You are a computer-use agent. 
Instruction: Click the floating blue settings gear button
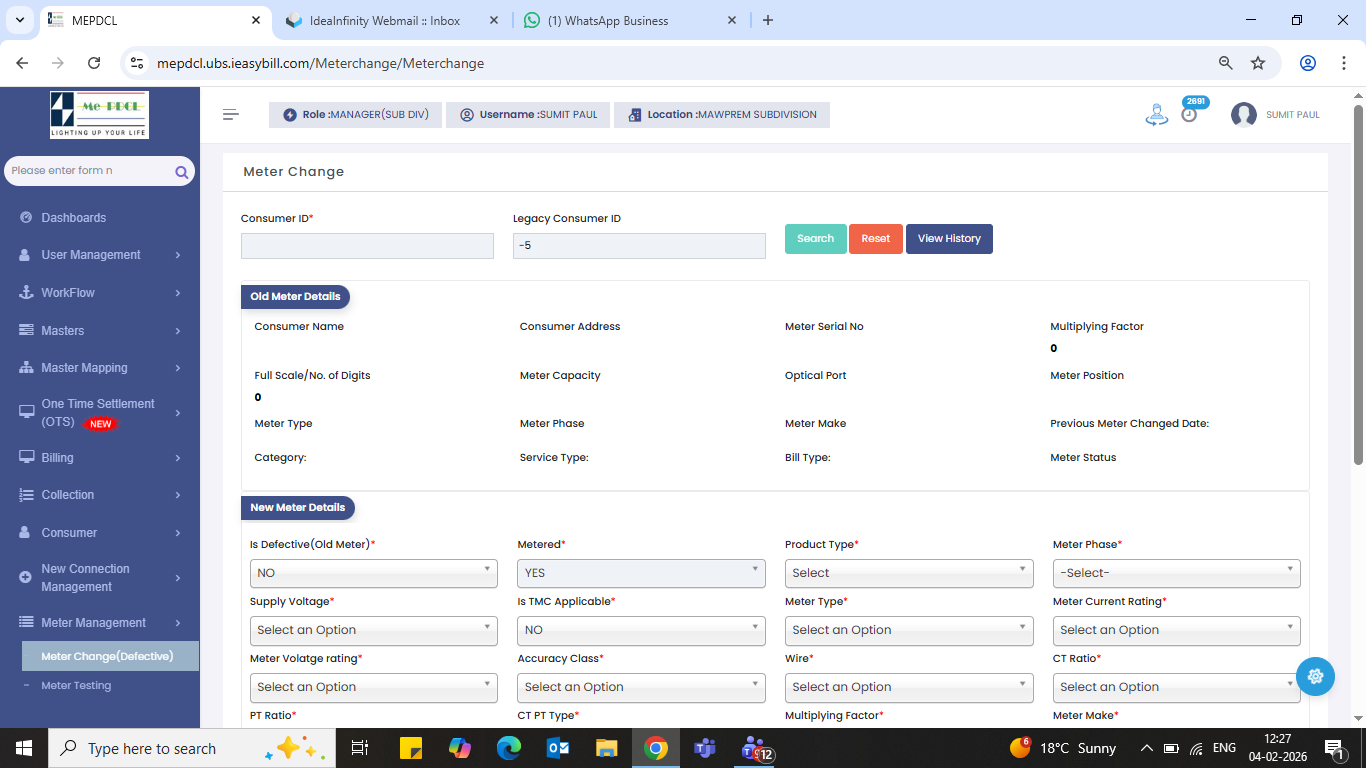1315,676
